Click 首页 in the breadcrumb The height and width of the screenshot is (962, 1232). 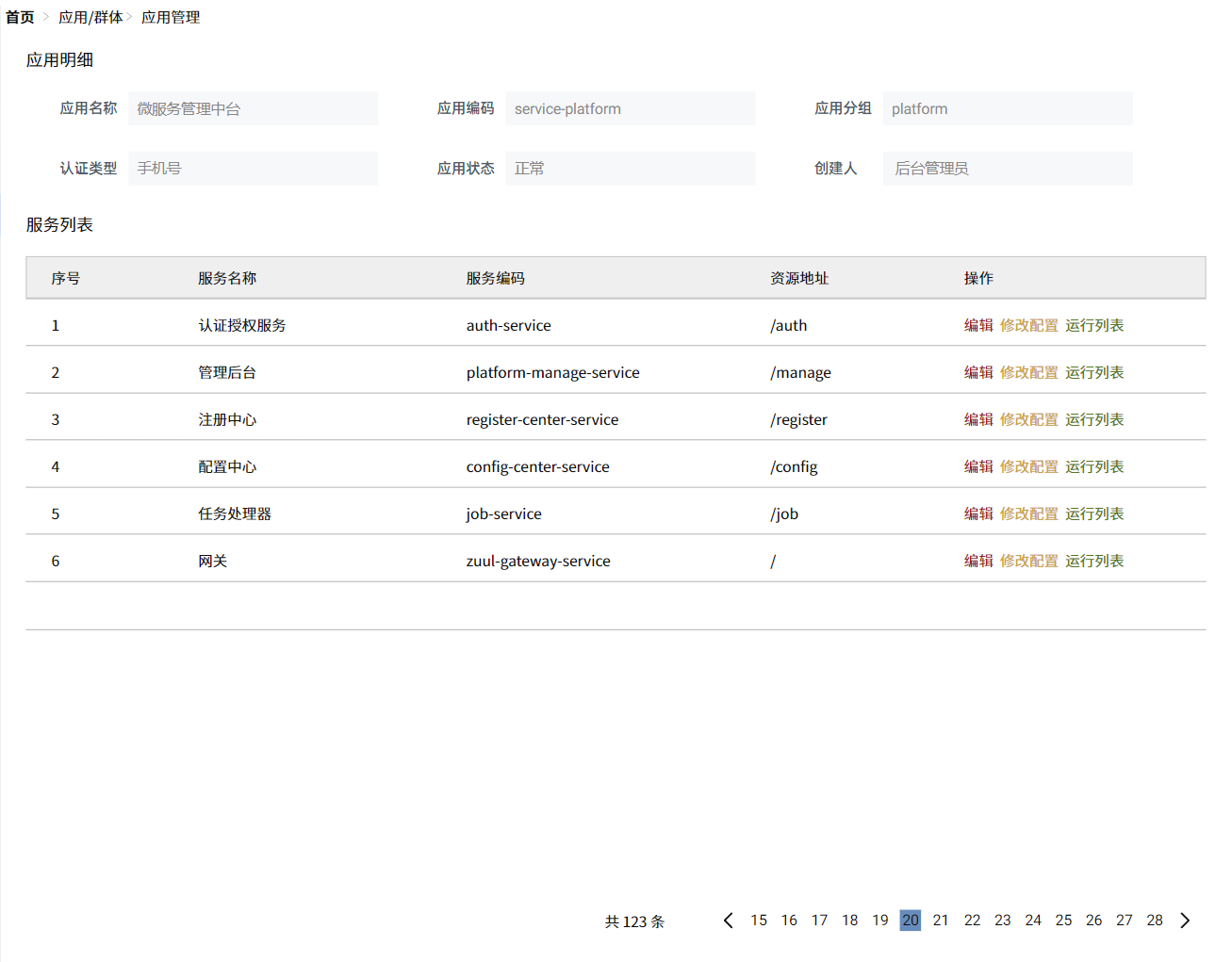[x=20, y=17]
